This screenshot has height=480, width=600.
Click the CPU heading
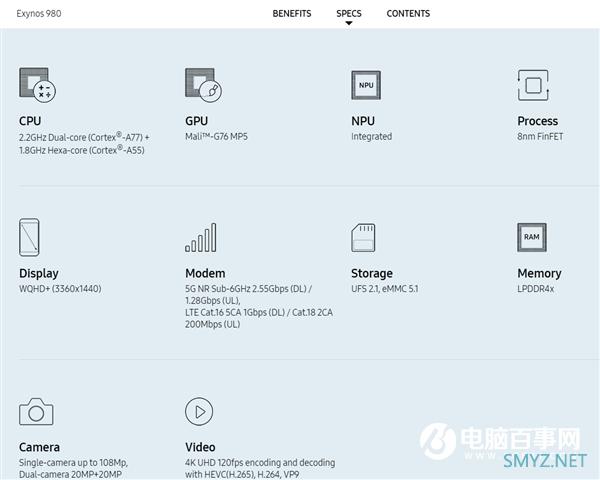click(30, 121)
